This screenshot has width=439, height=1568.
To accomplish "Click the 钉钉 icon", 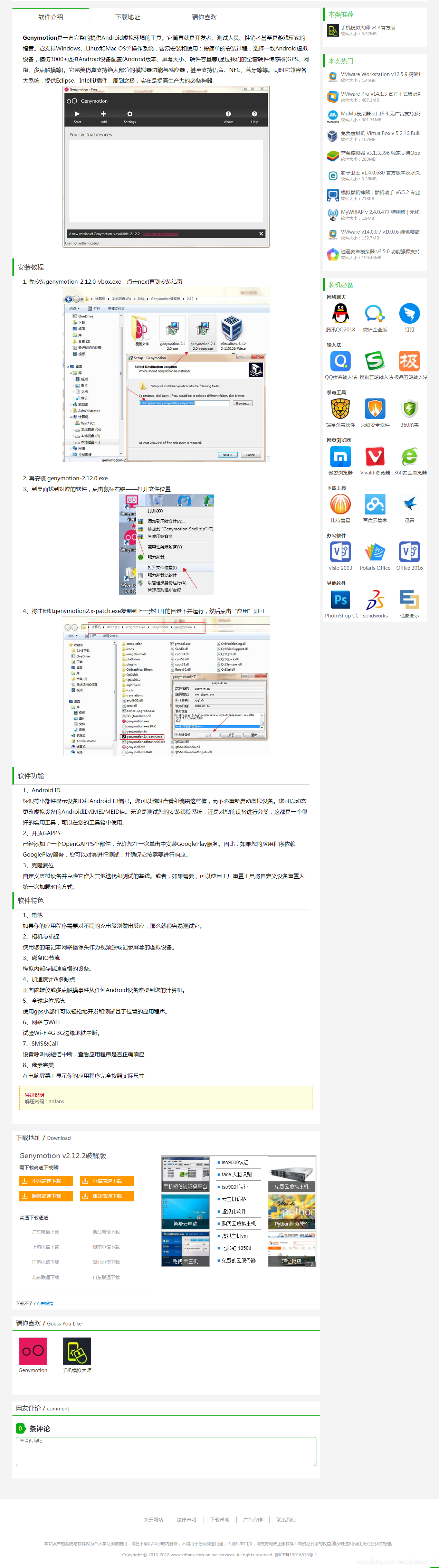I will (x=409, y=313).
